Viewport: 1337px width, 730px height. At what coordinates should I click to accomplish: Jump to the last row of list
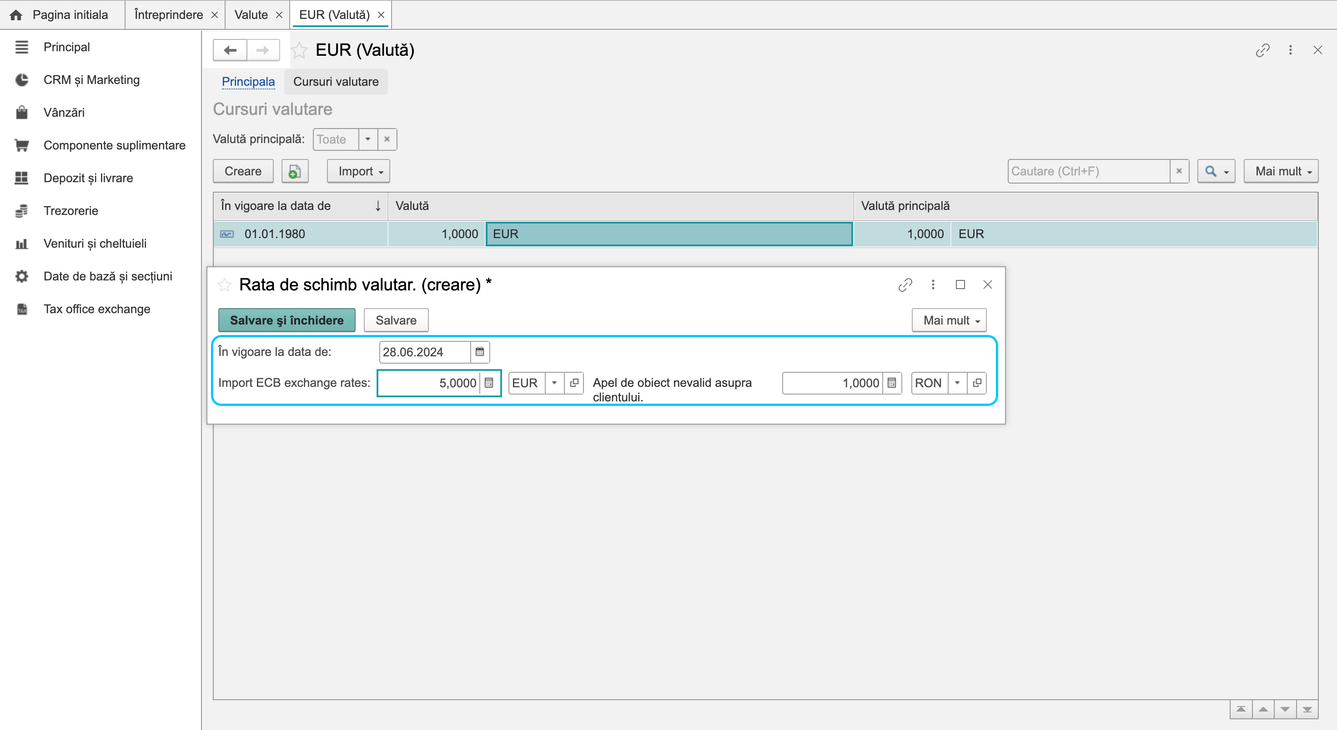(1307, 709)
